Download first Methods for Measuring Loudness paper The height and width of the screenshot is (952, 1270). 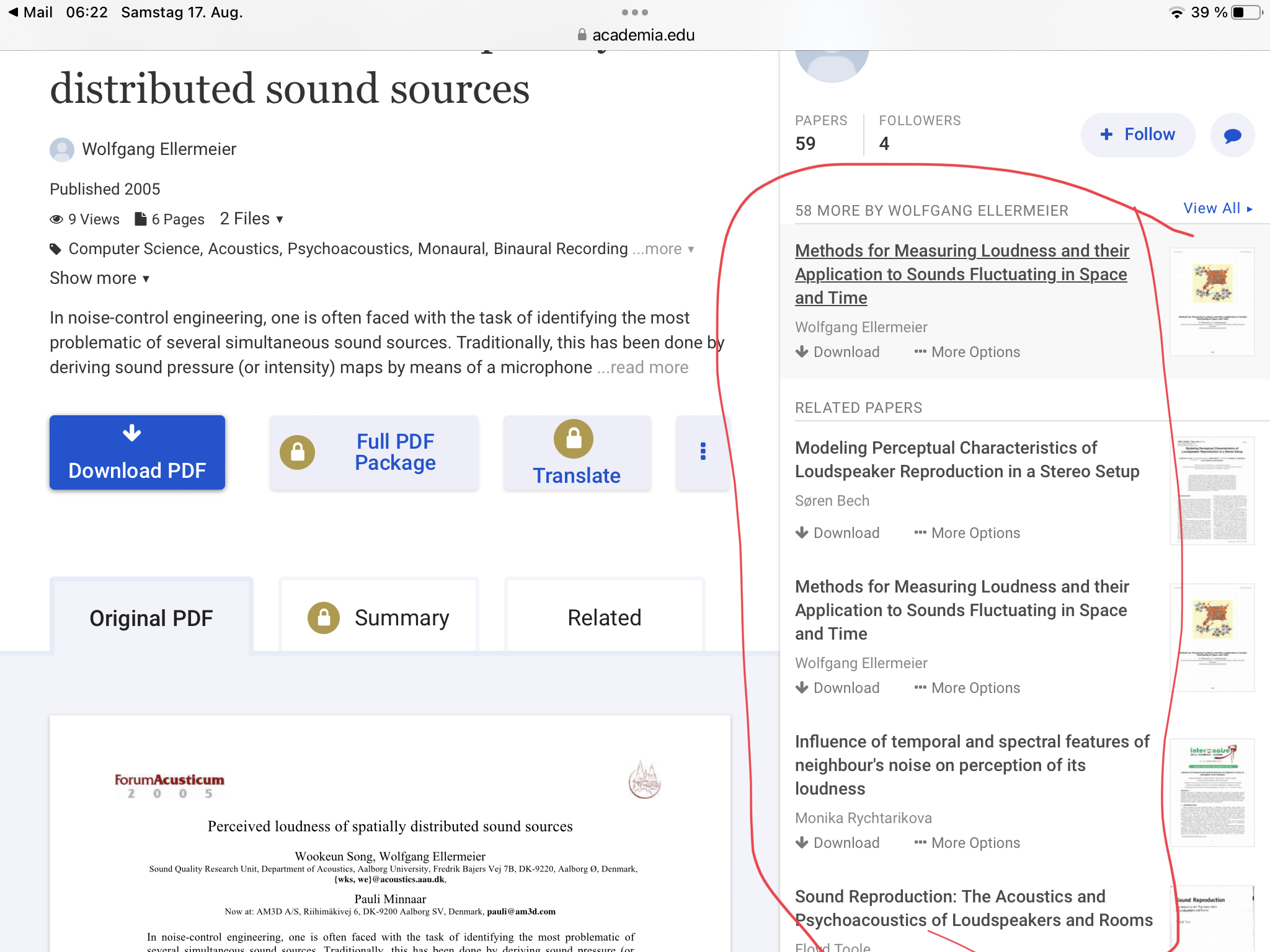tap(838, 352)
